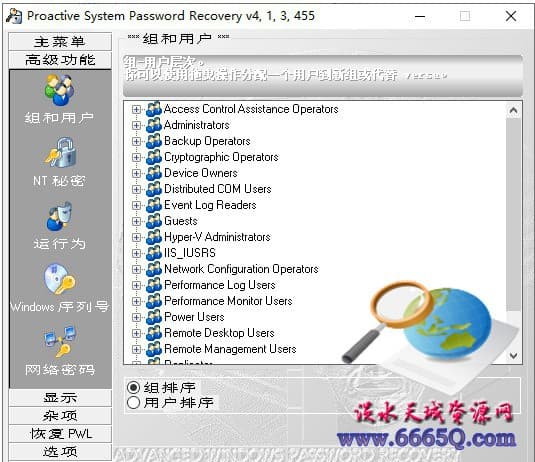Open the NT 秘密 padlock icon
This screenshot has width=535, height=462.
click(x=60, y=152)
